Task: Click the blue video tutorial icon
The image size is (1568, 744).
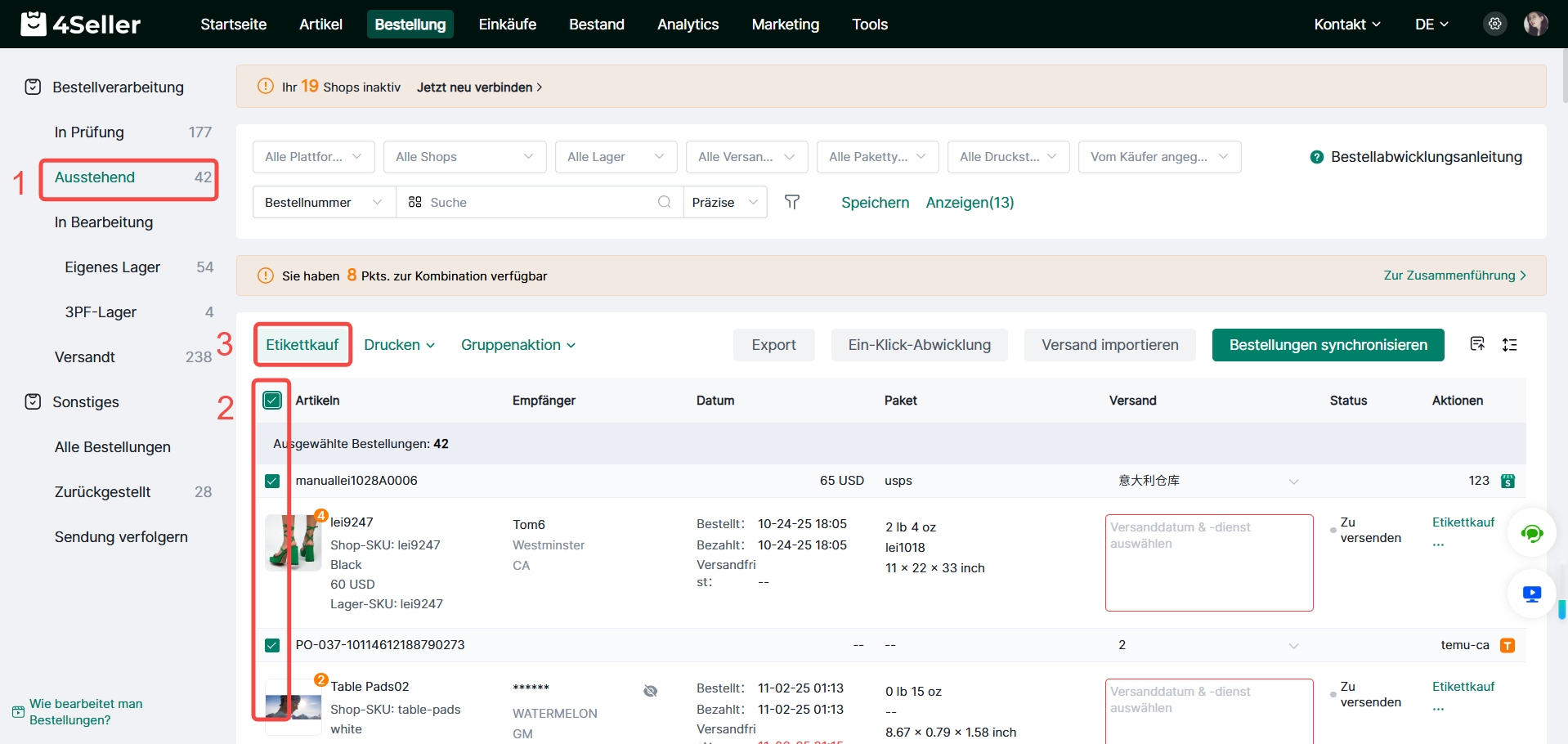Action: (1531, 594)
